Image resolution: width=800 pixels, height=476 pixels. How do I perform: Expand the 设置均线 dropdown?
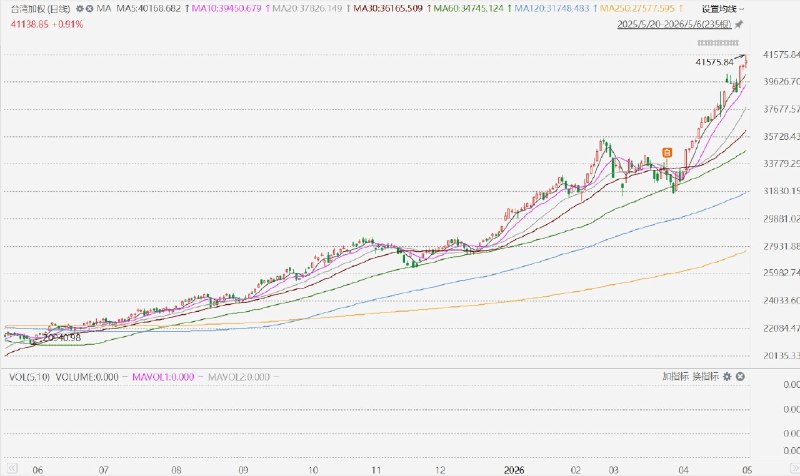point(723,9)
